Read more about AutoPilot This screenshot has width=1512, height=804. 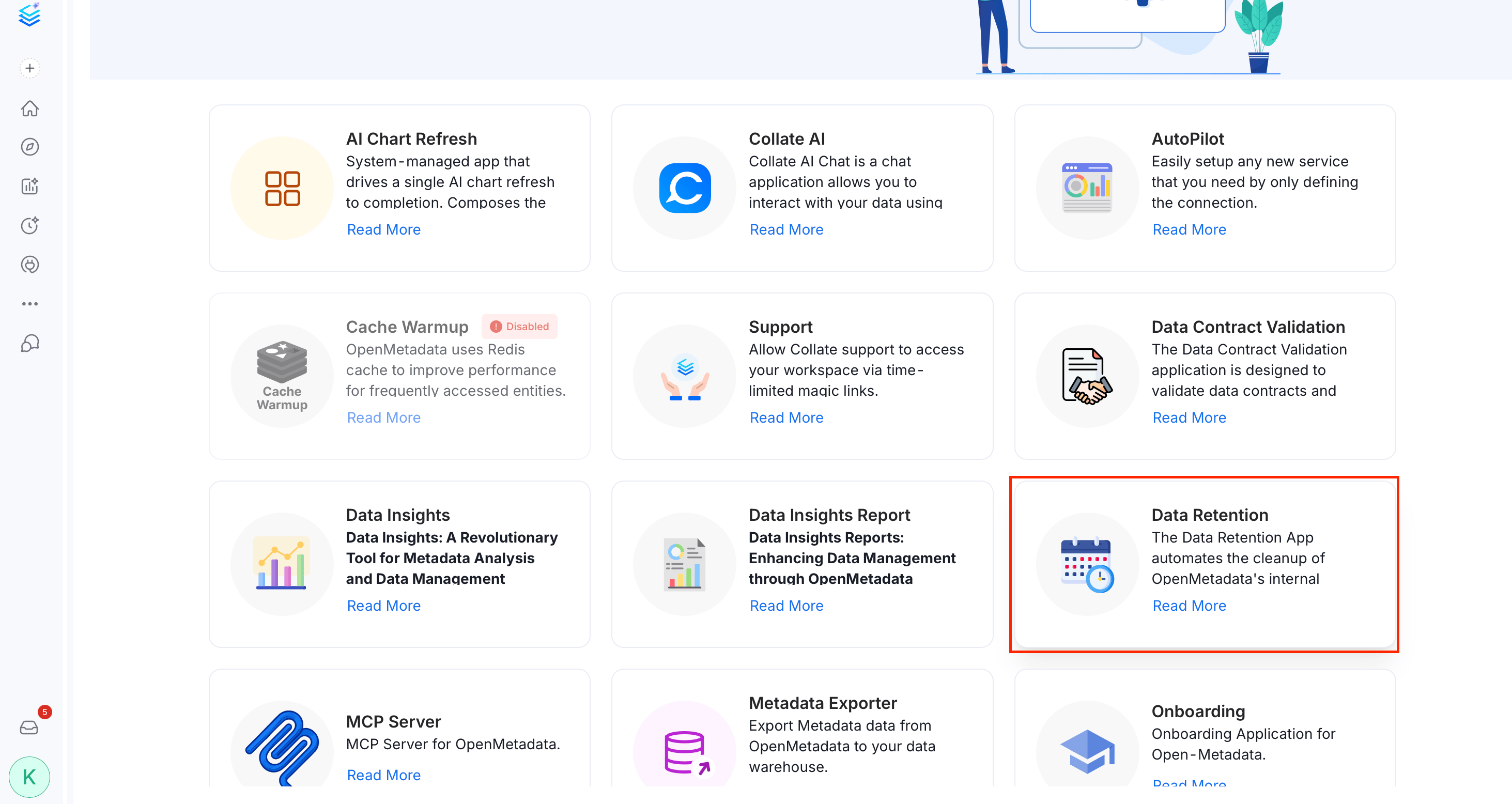click(1189, 229)
